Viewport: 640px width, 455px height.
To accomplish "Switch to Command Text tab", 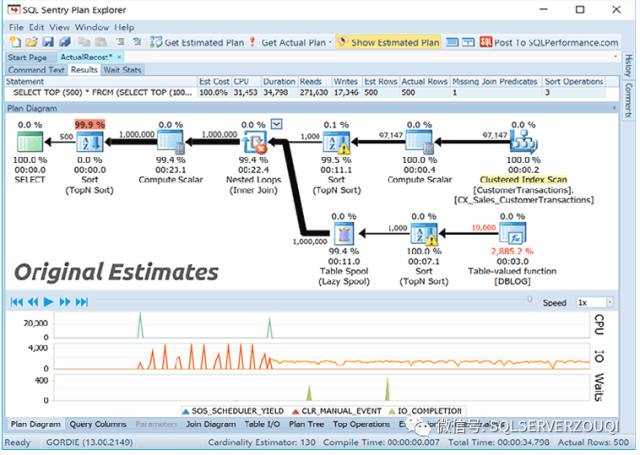I will coord(36,70).
